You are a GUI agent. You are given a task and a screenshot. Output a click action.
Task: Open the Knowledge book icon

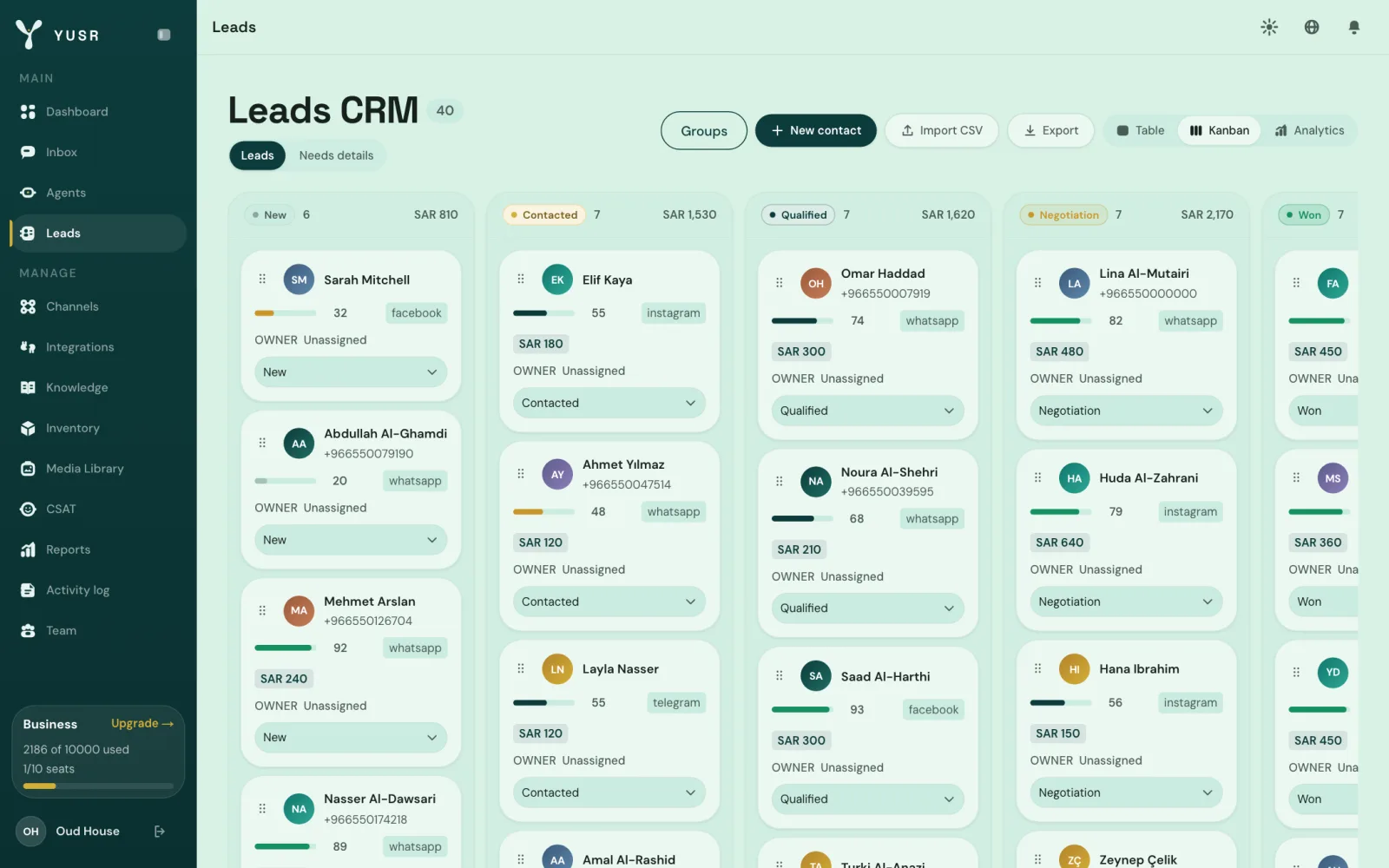[28, 388]
